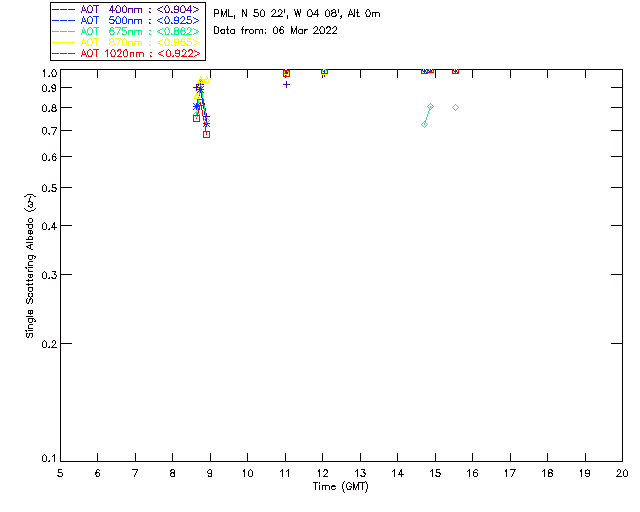Click the x-axis tick label 9
The width and height of the screenshot is (640, 512).
click(x=210, y=473)
